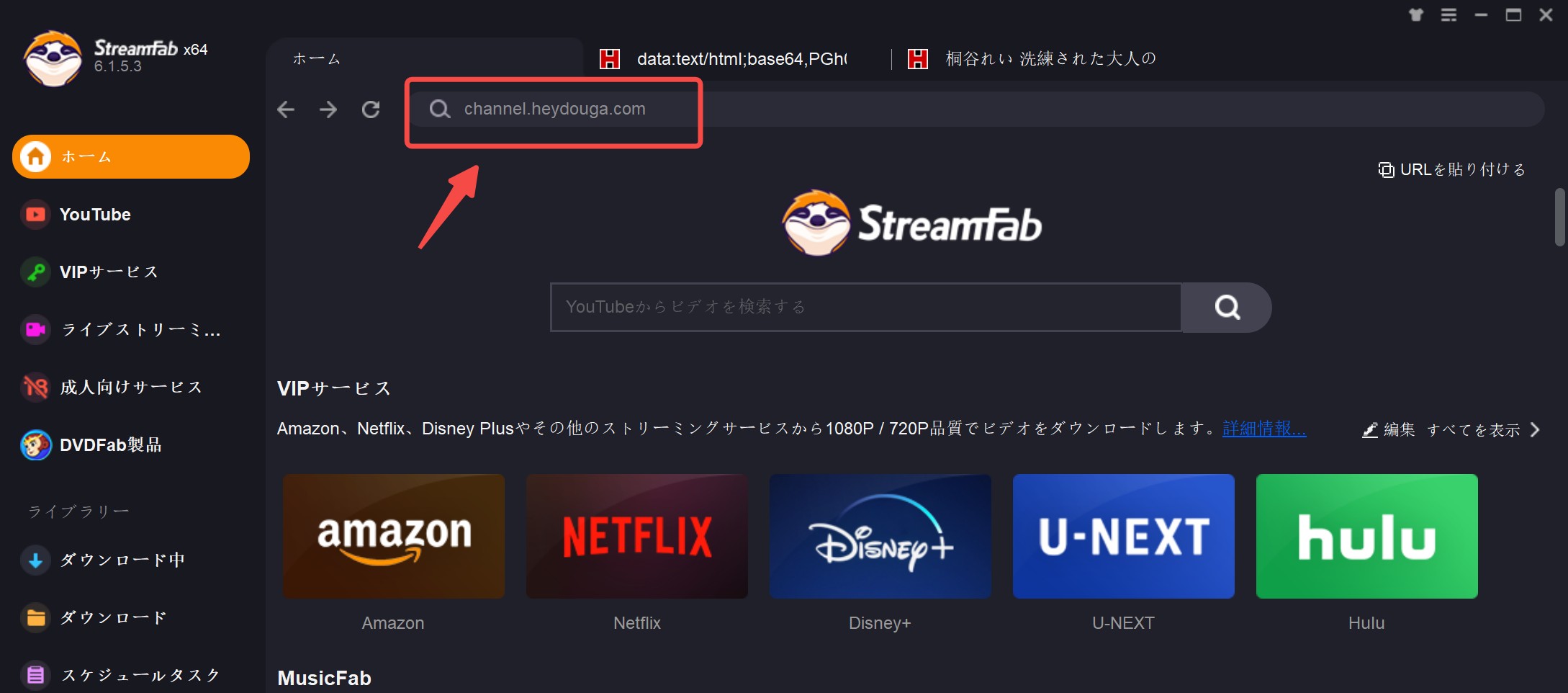
Task: Click the YouTube red play icon
Action: tap(35, 215)
